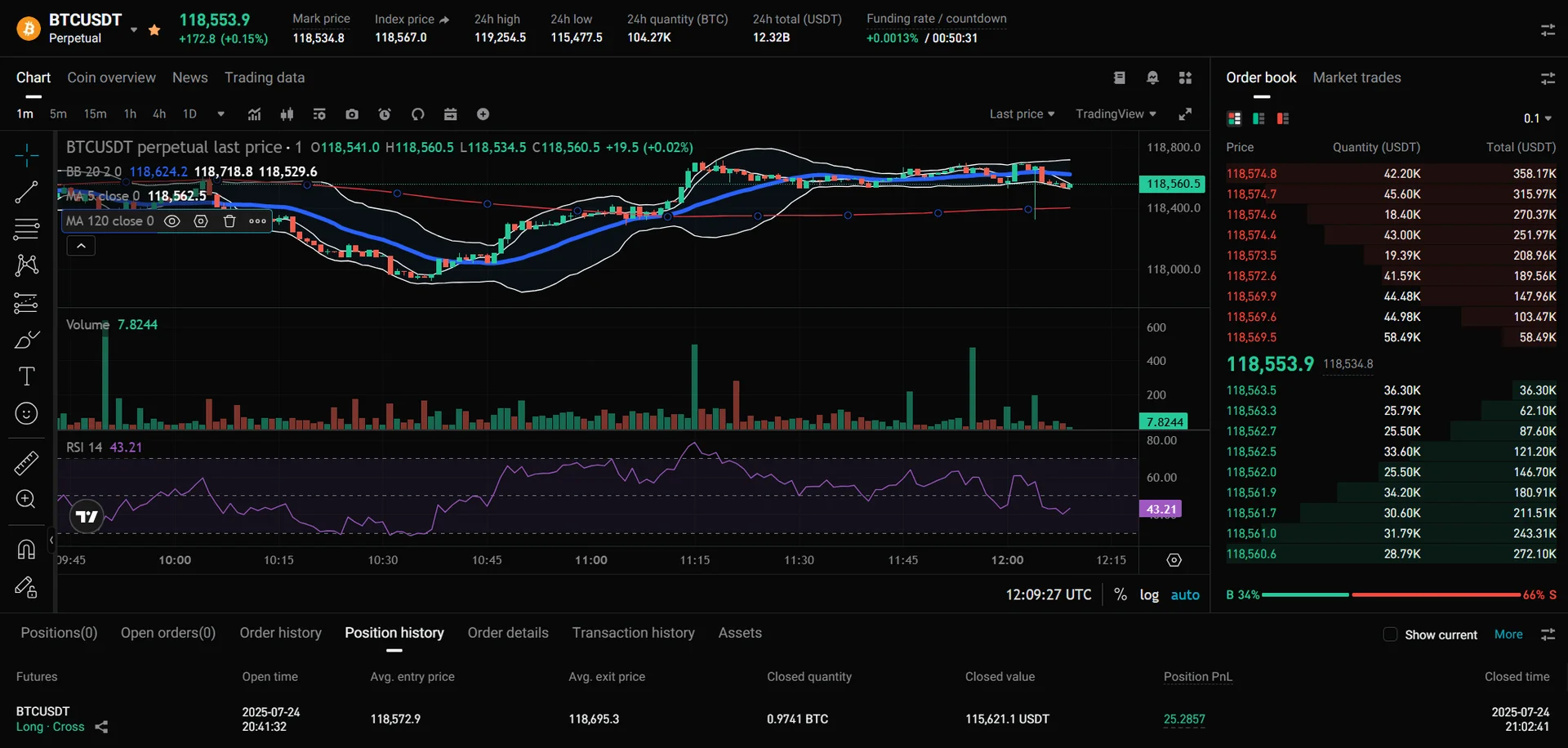
Task: Show buy orders only in order book
Action: 1258,119
